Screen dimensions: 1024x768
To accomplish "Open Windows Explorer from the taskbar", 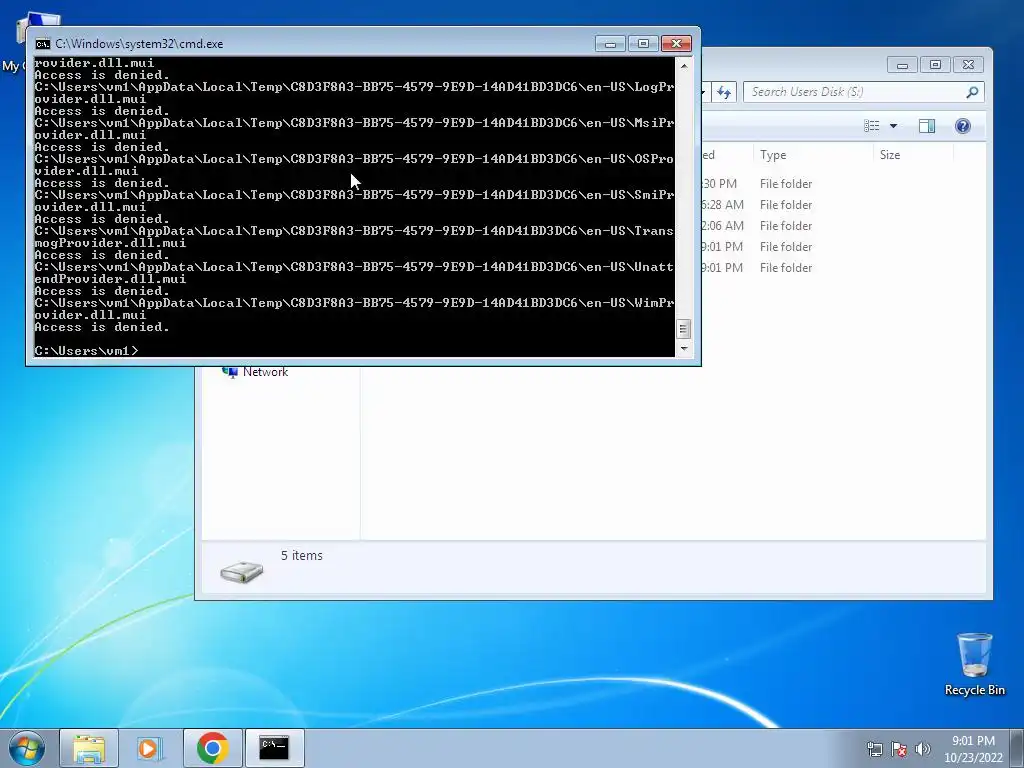I will tap(89, 748).
